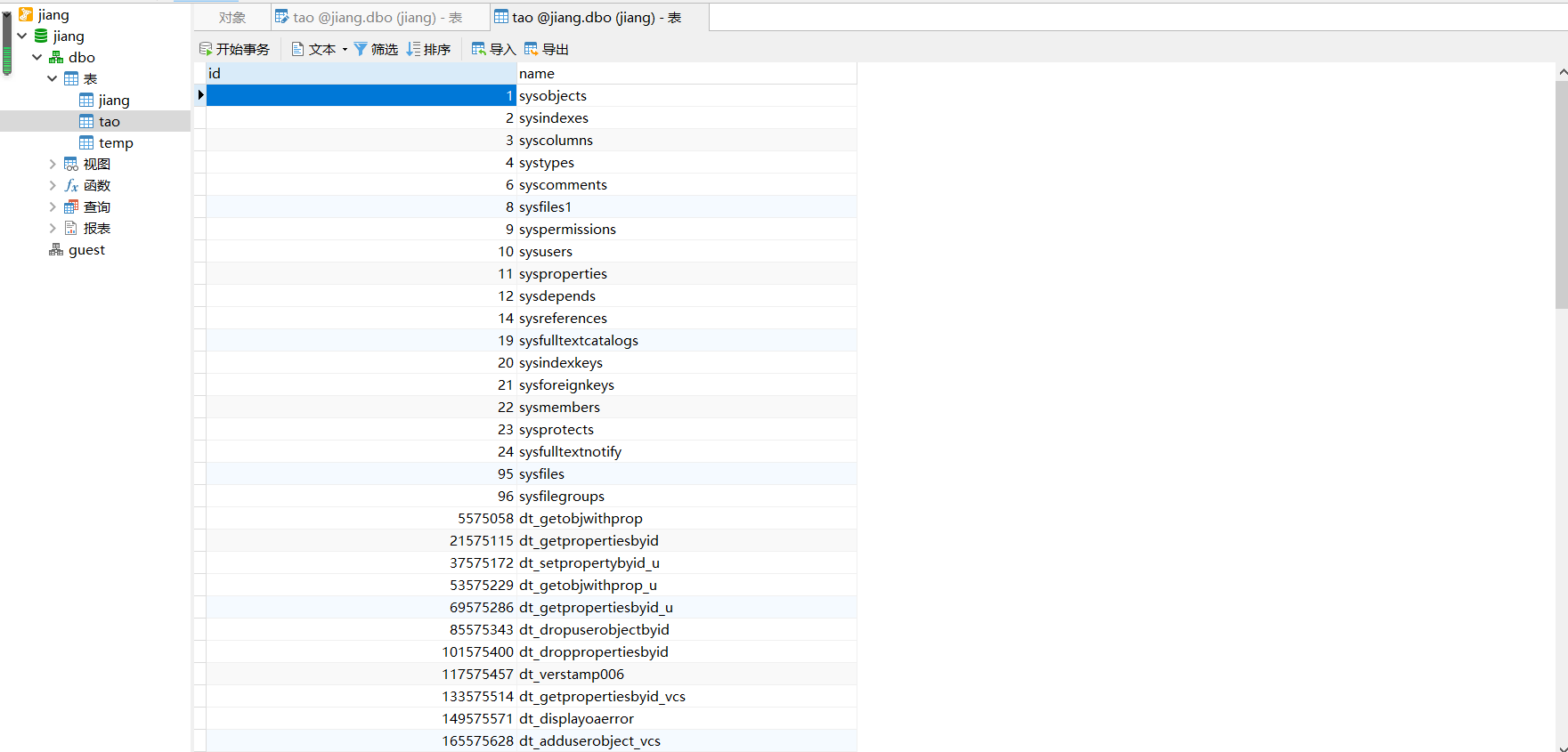1568x752 pixels.
Task: Click the name column header
Action: (x=687, y=73)
